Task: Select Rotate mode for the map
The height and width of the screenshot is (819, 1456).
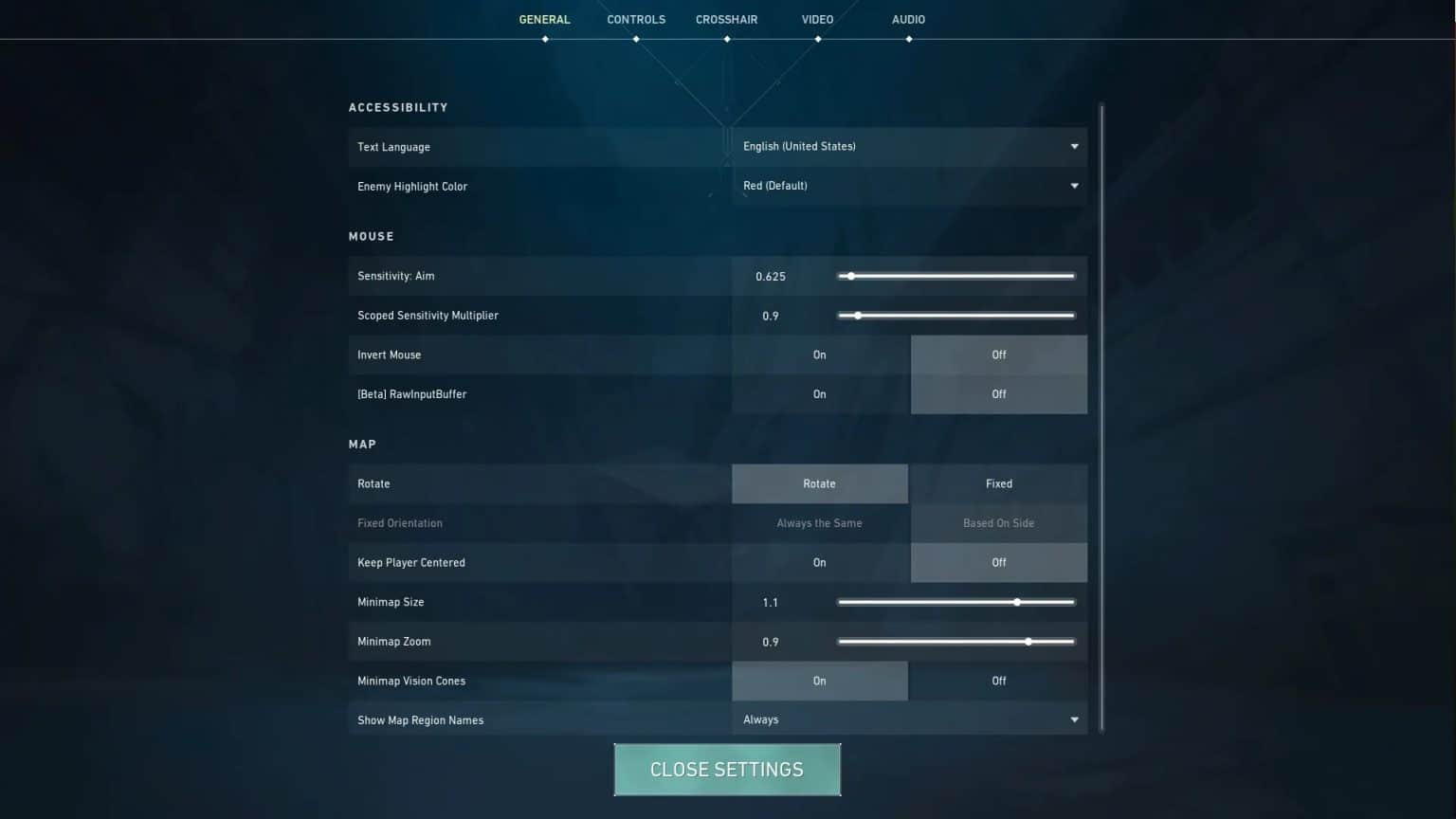Action: tap(819, 483)
